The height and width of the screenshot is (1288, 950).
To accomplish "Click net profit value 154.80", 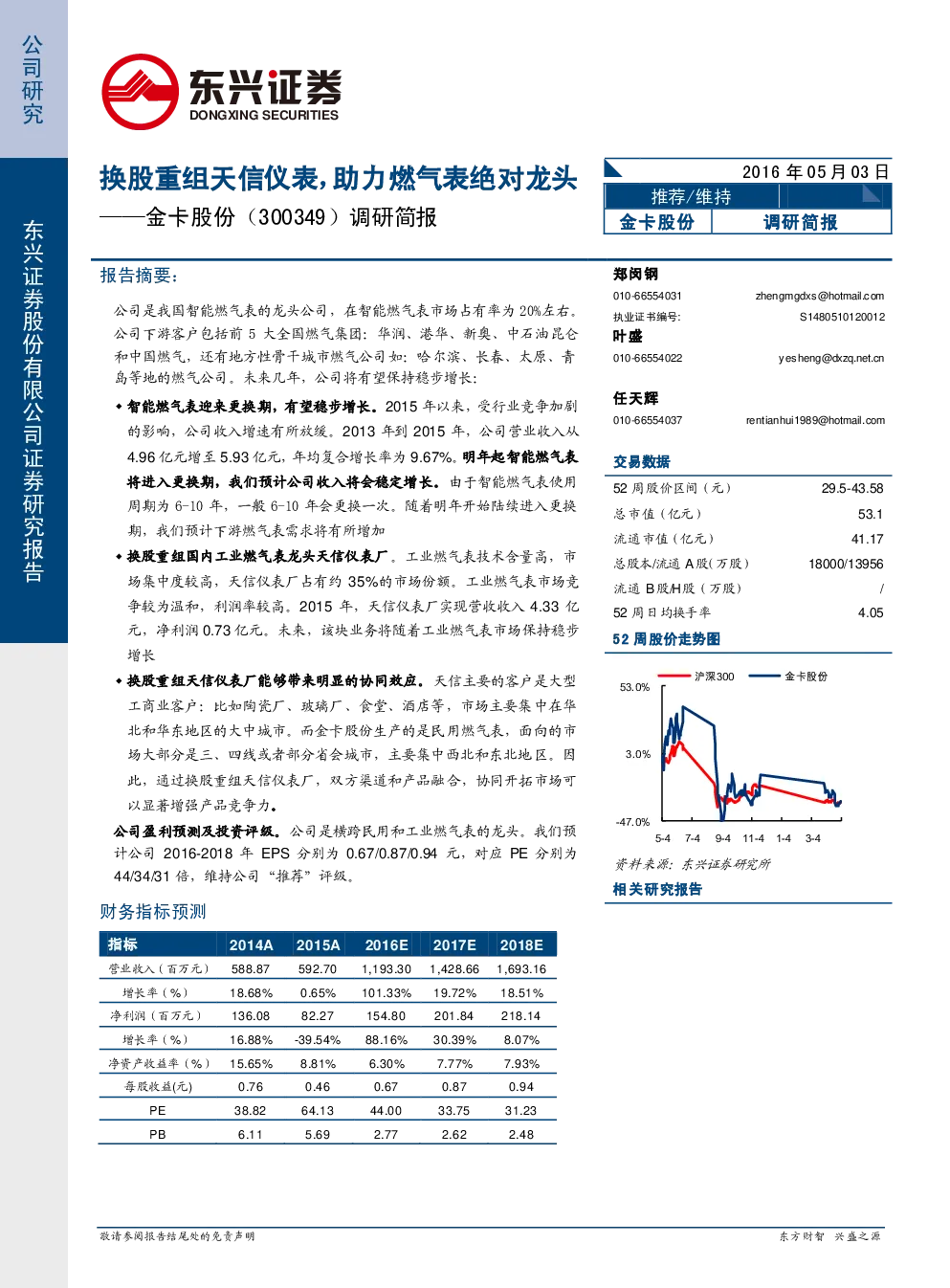I will click(387, 1015).
